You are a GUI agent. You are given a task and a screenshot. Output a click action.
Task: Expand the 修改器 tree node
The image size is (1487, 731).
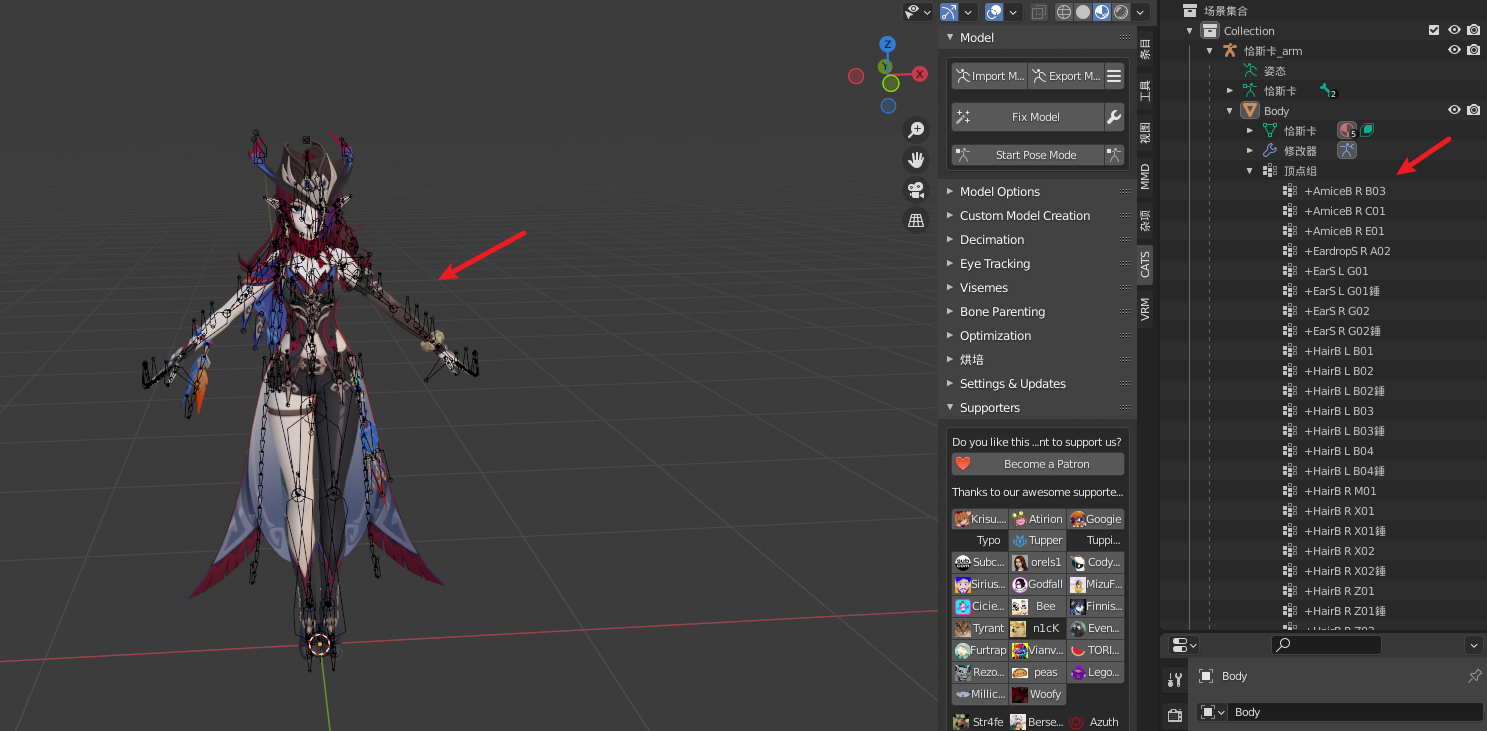pyautogui.click(x=1249, y=151)
